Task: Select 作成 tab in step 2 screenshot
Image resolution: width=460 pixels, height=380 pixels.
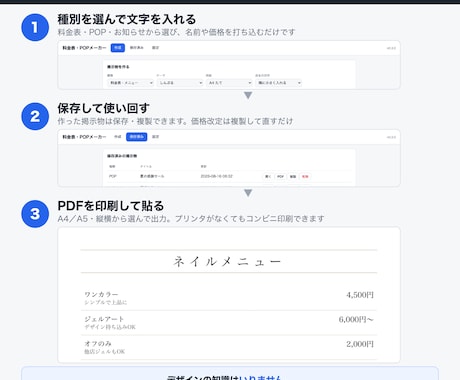Action: [118, 137]
